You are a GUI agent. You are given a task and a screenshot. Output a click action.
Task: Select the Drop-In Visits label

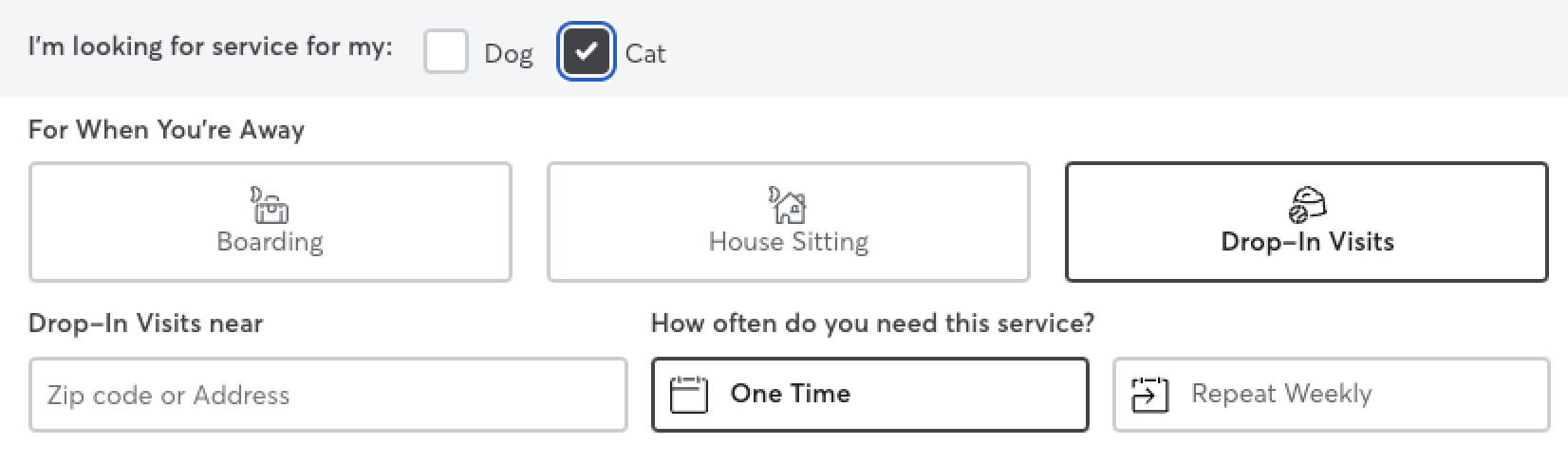coord(1307,242)
